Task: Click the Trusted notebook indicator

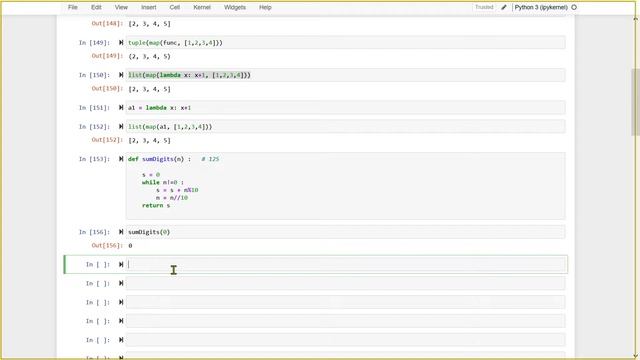Action: point(484,7)
